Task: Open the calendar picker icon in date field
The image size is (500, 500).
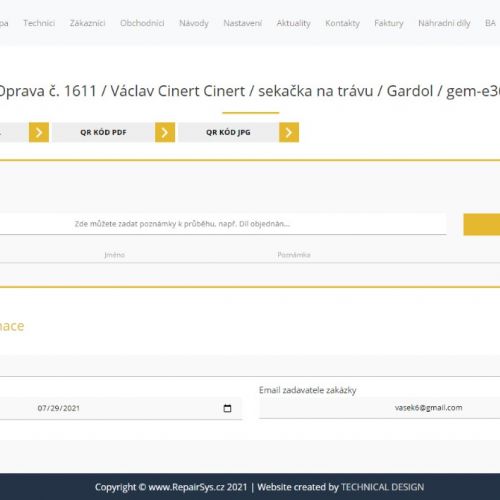Action: pos(227,408)
